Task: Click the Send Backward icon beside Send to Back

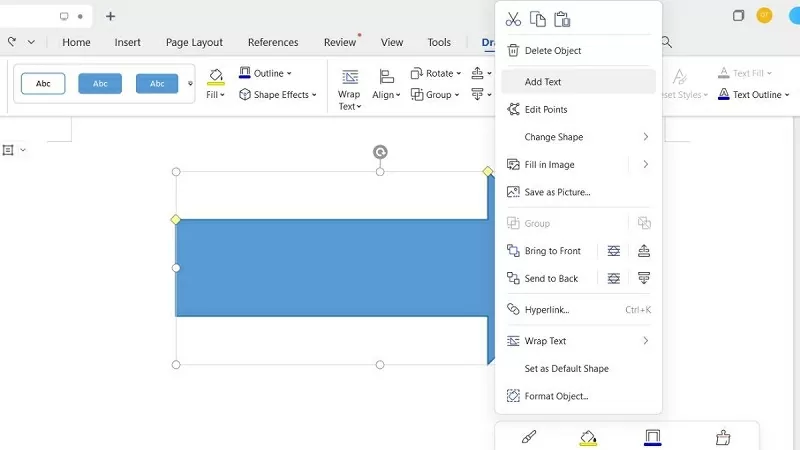Action: pyautogui.click(x=644, y=278)
